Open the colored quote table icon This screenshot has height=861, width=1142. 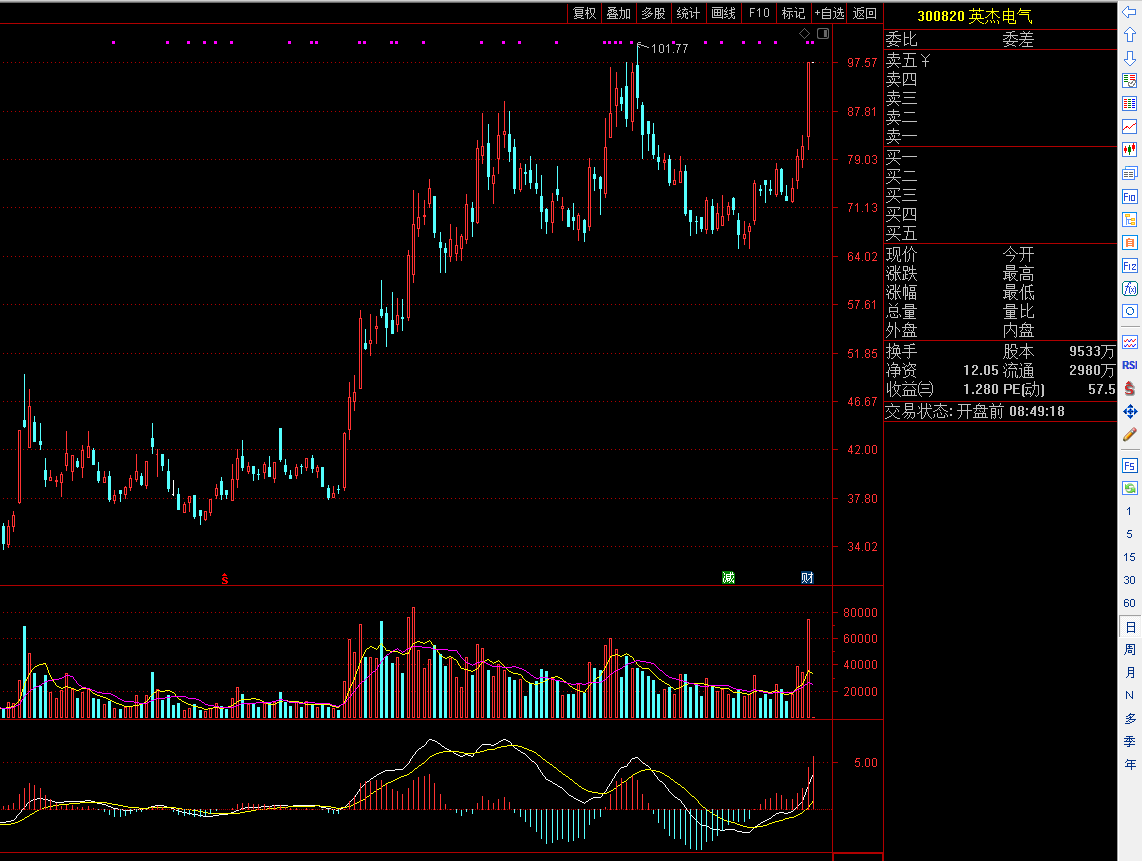coord(1129,103)
